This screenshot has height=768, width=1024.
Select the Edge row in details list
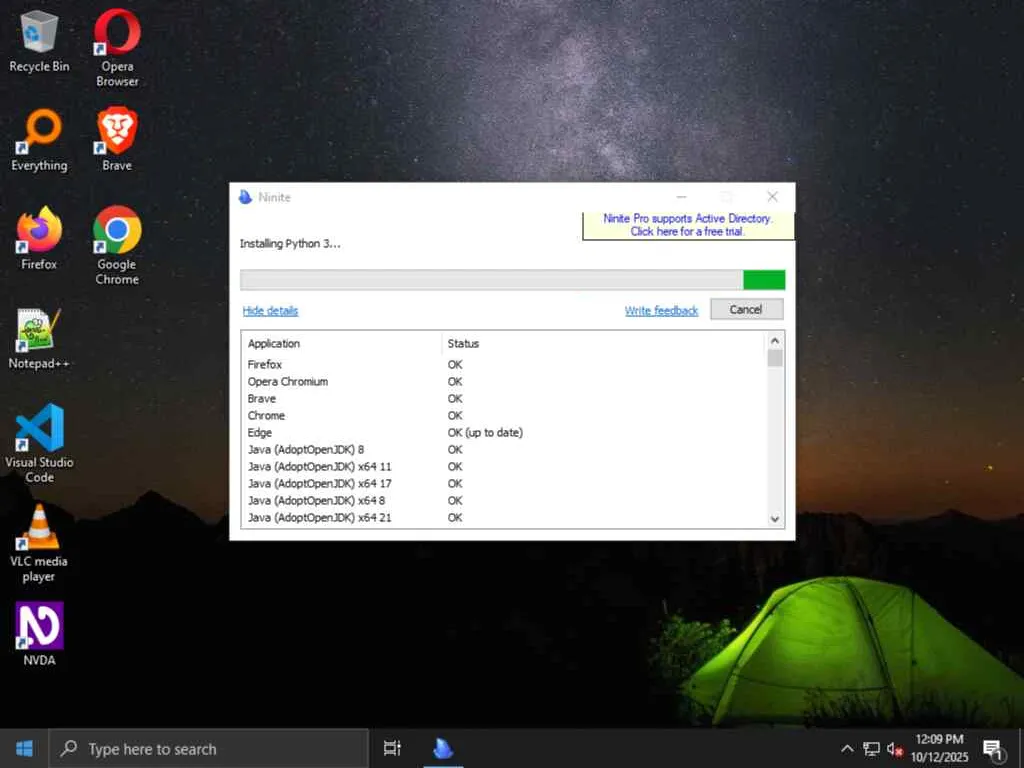click(x=504, y=432)
